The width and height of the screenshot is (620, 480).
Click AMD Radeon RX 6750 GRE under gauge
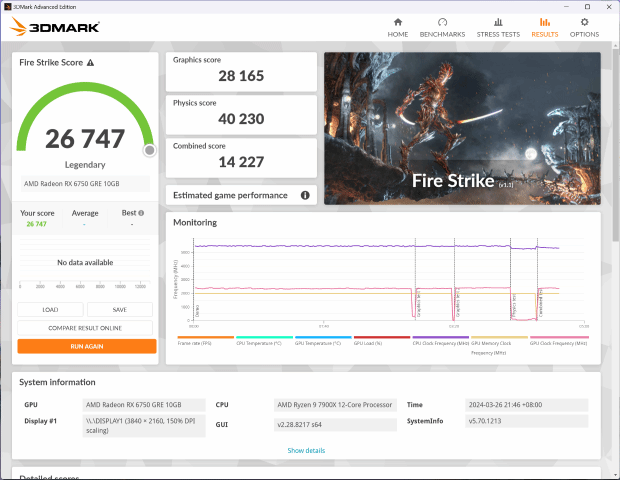(x=85, y=183)
